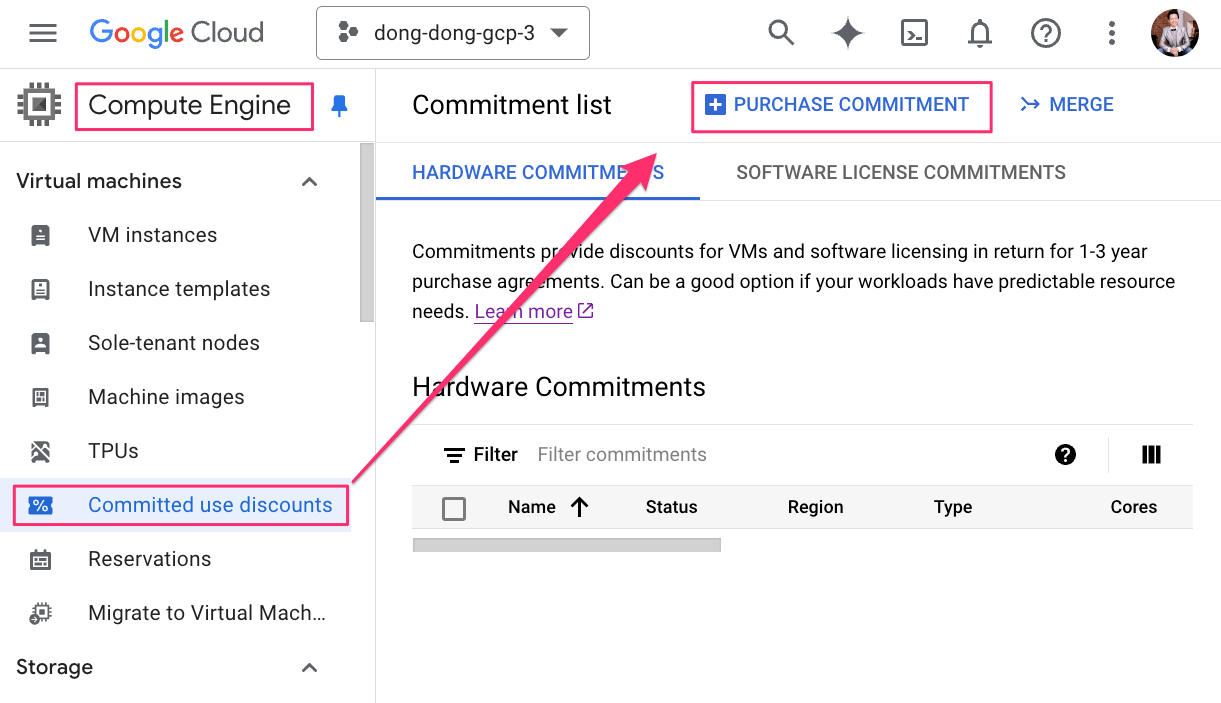Pin Compute Engine with the pin icon

pyautogui.click(x=340, y=104)
